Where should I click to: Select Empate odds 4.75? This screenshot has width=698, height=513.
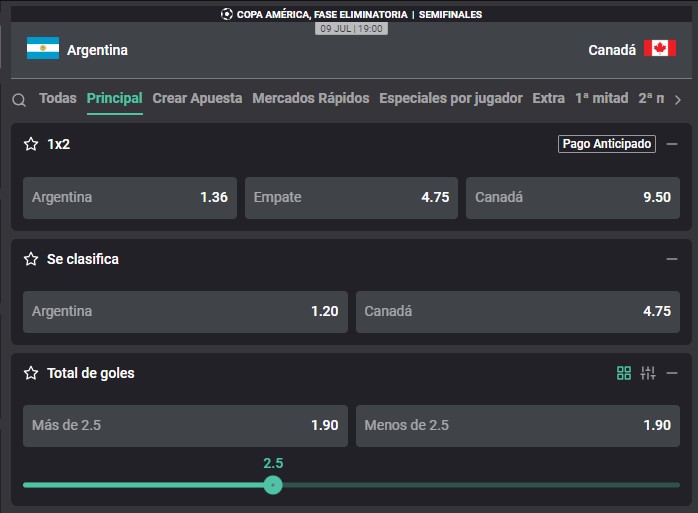(351, 198)
